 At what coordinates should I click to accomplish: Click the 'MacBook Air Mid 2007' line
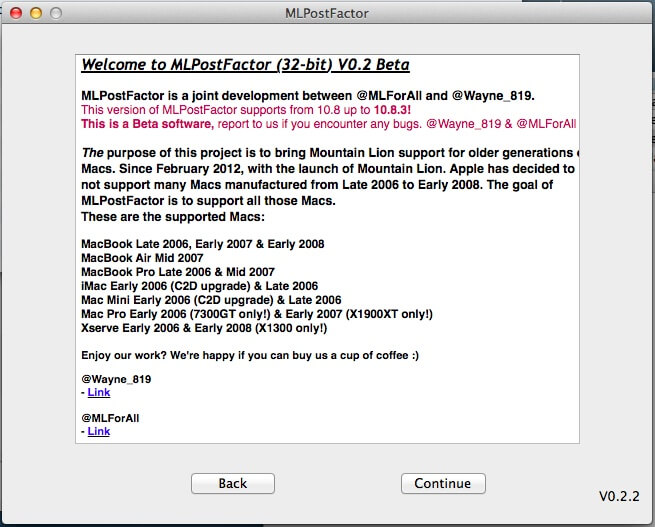[x=142, y=258]
